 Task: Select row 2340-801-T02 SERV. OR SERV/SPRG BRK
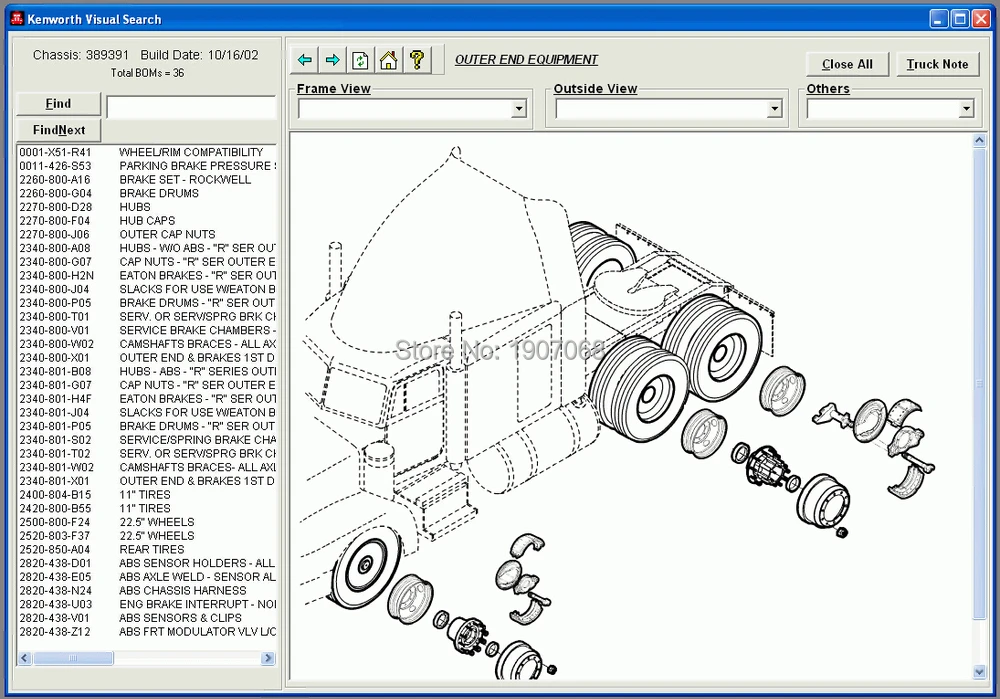[147, 454]
